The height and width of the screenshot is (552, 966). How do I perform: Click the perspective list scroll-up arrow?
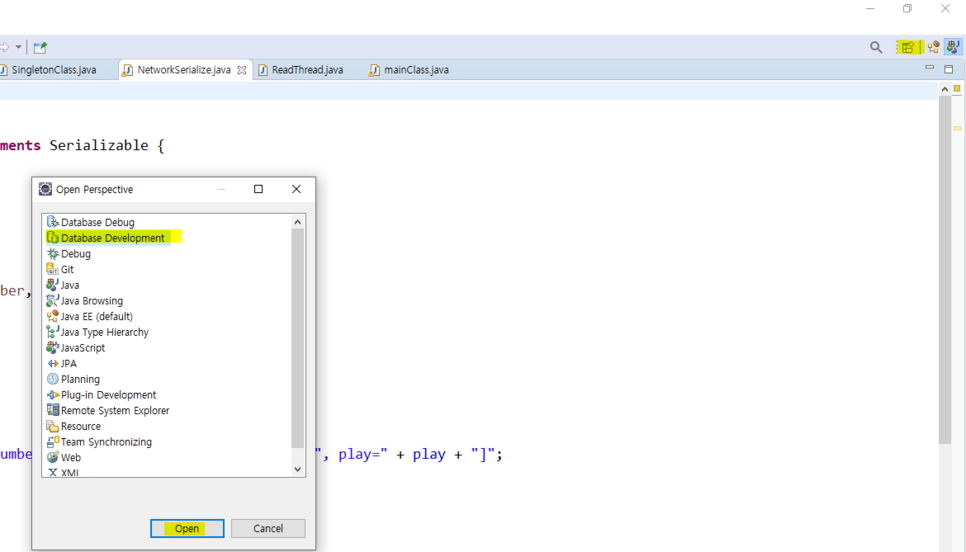[x=298, y=222]
